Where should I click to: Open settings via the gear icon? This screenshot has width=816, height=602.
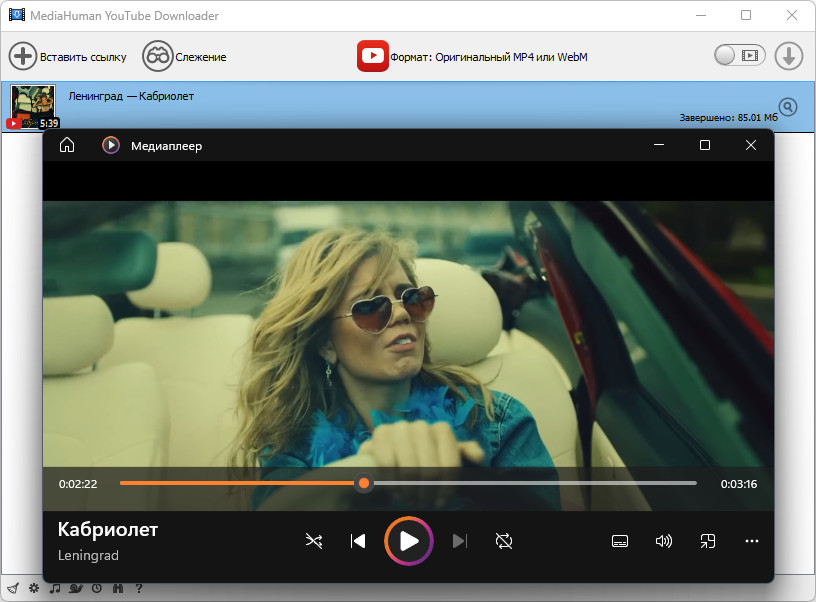pos(34,588)
